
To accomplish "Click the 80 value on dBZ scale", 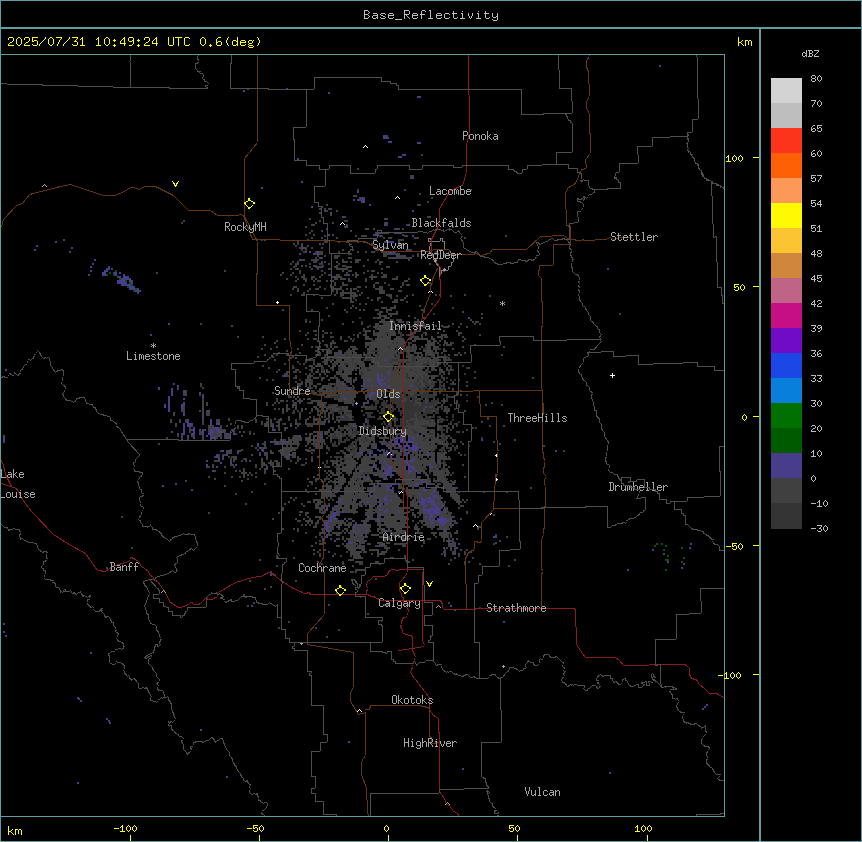I will (816, 79).
